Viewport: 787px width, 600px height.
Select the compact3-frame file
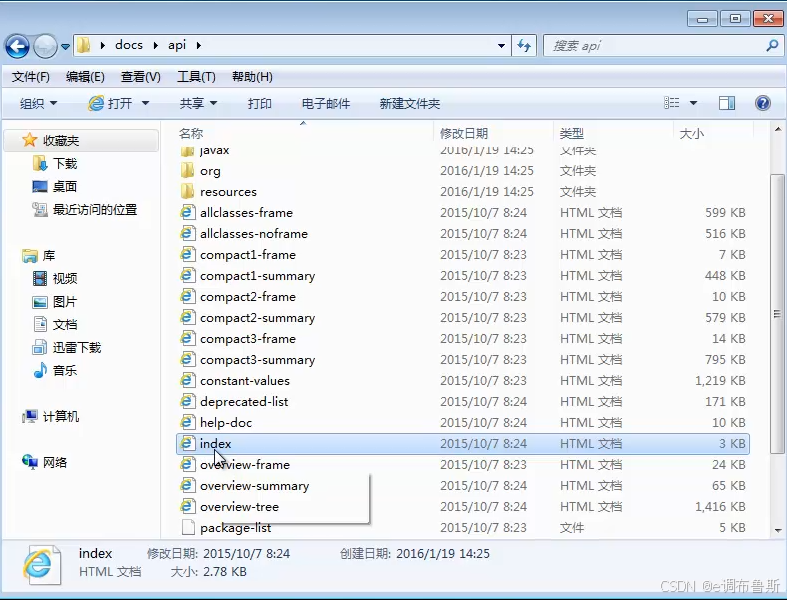(x=463, y=339)
